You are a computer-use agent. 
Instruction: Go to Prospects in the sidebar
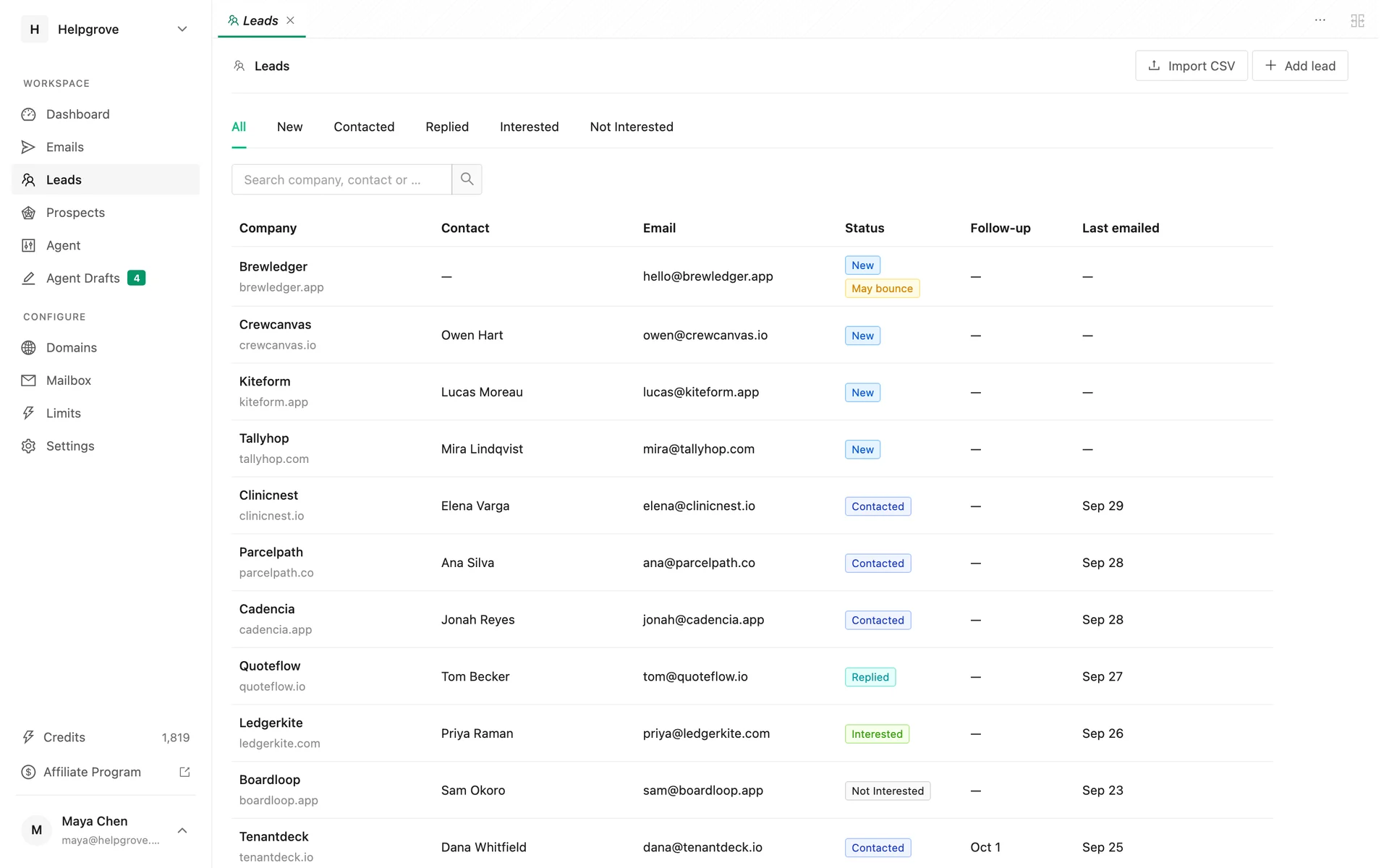tap(106, 213)
